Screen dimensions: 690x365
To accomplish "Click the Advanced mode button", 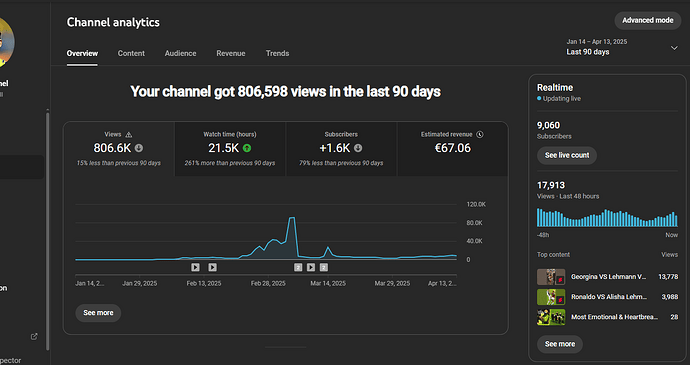I will 648,20.
